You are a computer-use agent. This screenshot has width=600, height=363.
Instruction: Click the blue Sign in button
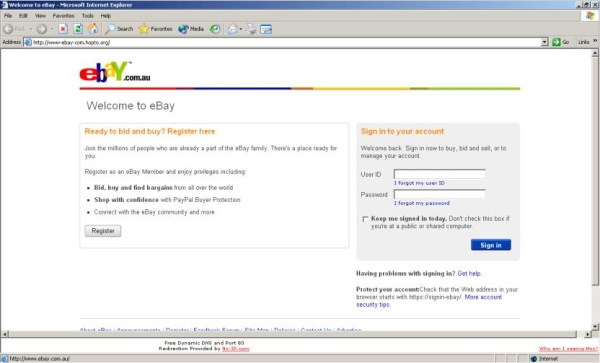pyautogui.click(x=491, y=245)
